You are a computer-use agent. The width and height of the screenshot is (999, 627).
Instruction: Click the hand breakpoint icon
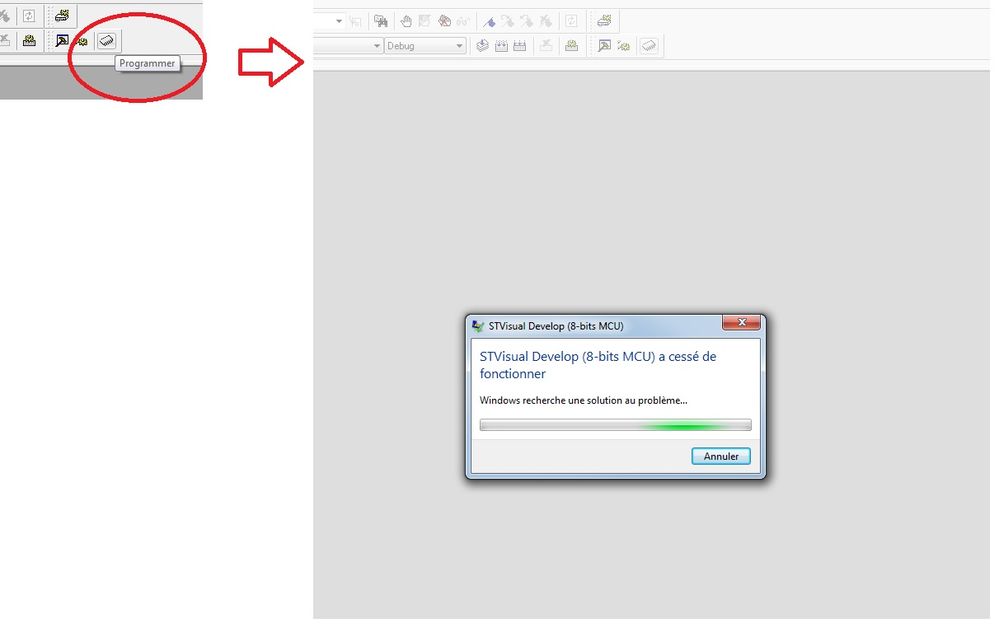click(406, 21)
